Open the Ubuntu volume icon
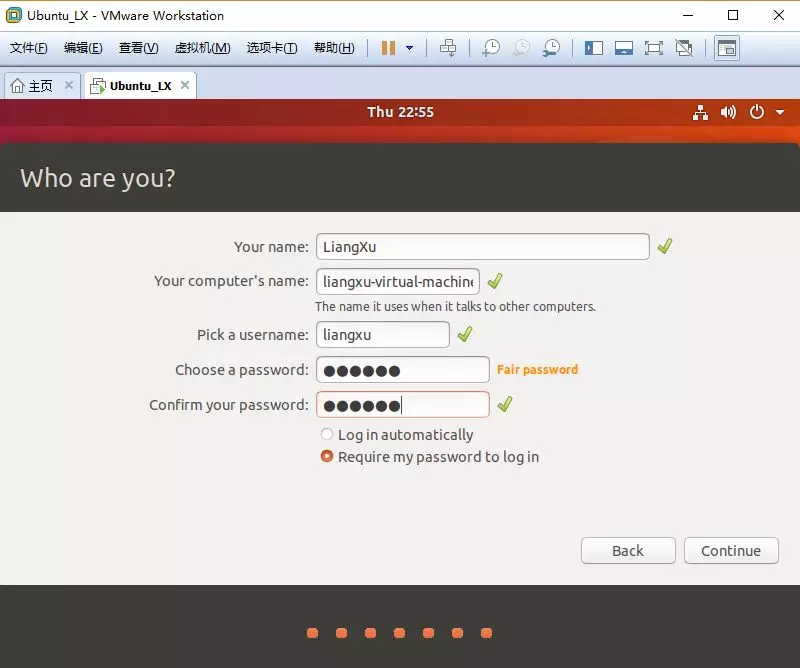Image resolution: width=800 pixels, height=668 pixels. point(728,112)
